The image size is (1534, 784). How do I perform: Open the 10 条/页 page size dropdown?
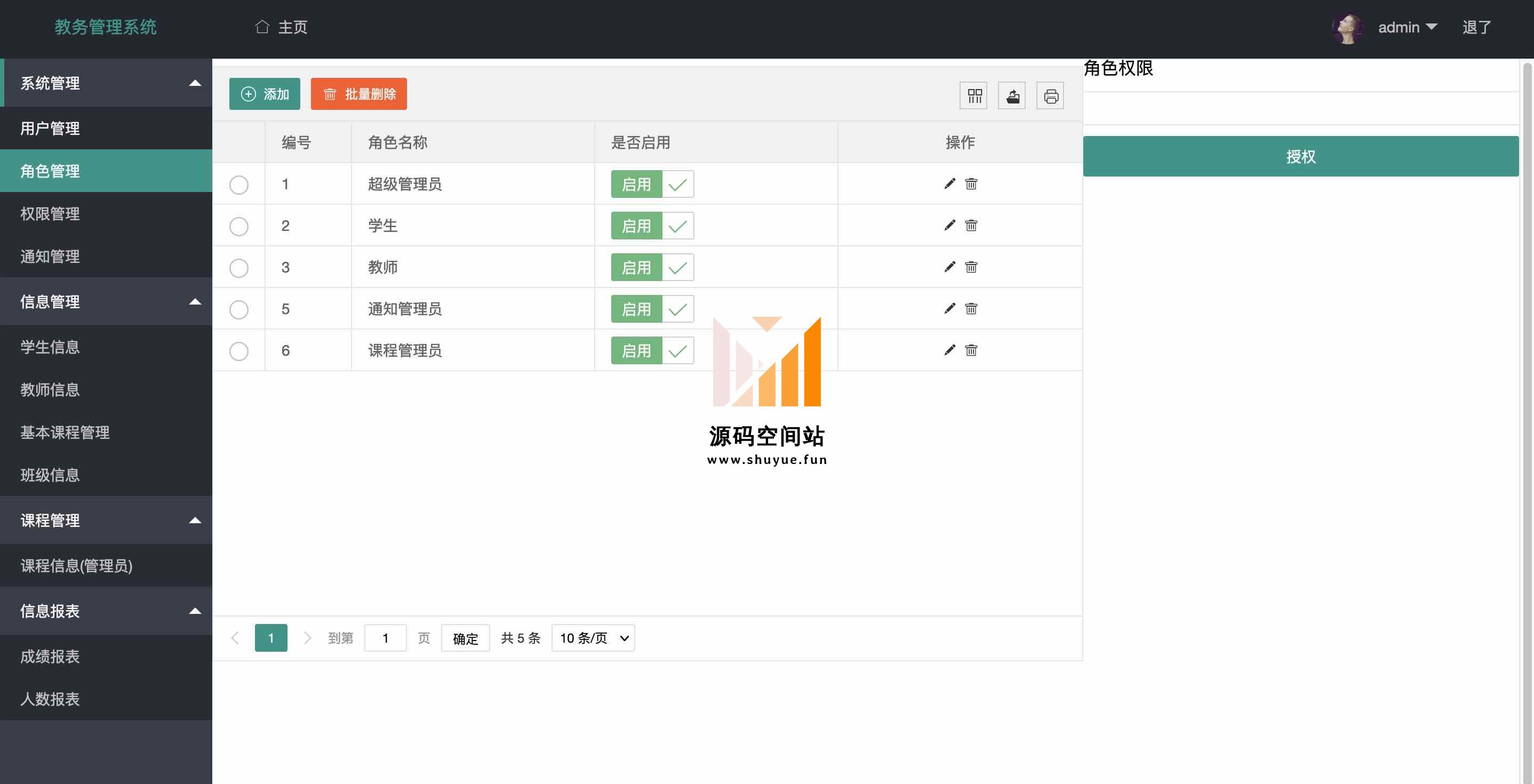click(593, 638)
